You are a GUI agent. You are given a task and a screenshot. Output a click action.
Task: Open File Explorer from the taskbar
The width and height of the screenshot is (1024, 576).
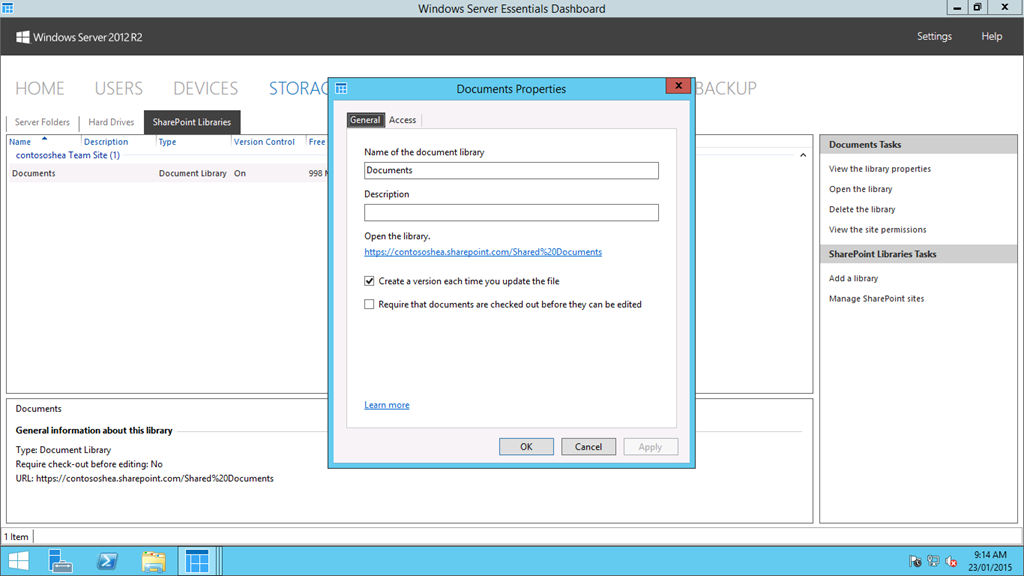pos(153,561)
